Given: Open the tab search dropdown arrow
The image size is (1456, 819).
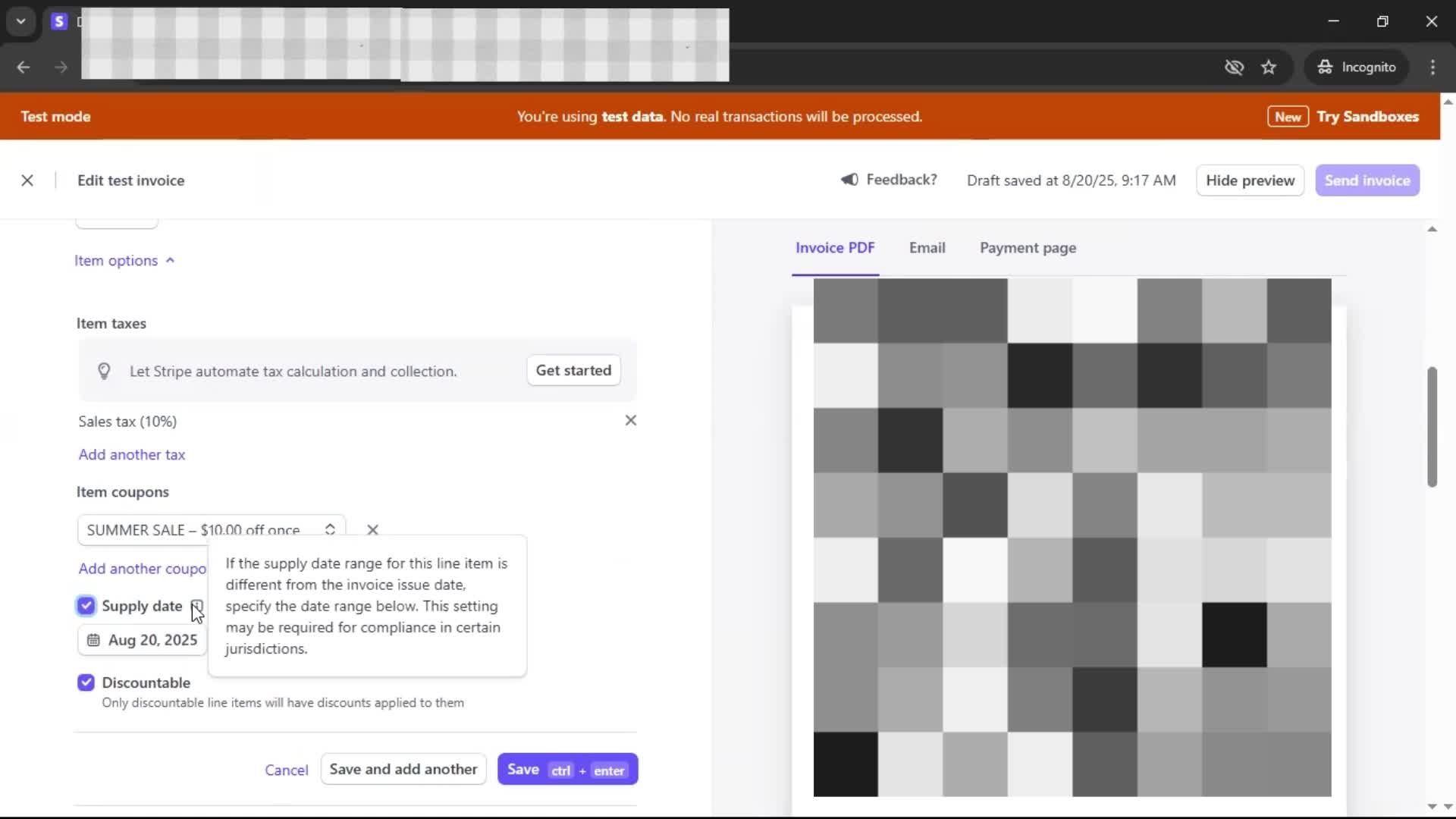Looking at the screenshot, I should [x=21, y=21].
